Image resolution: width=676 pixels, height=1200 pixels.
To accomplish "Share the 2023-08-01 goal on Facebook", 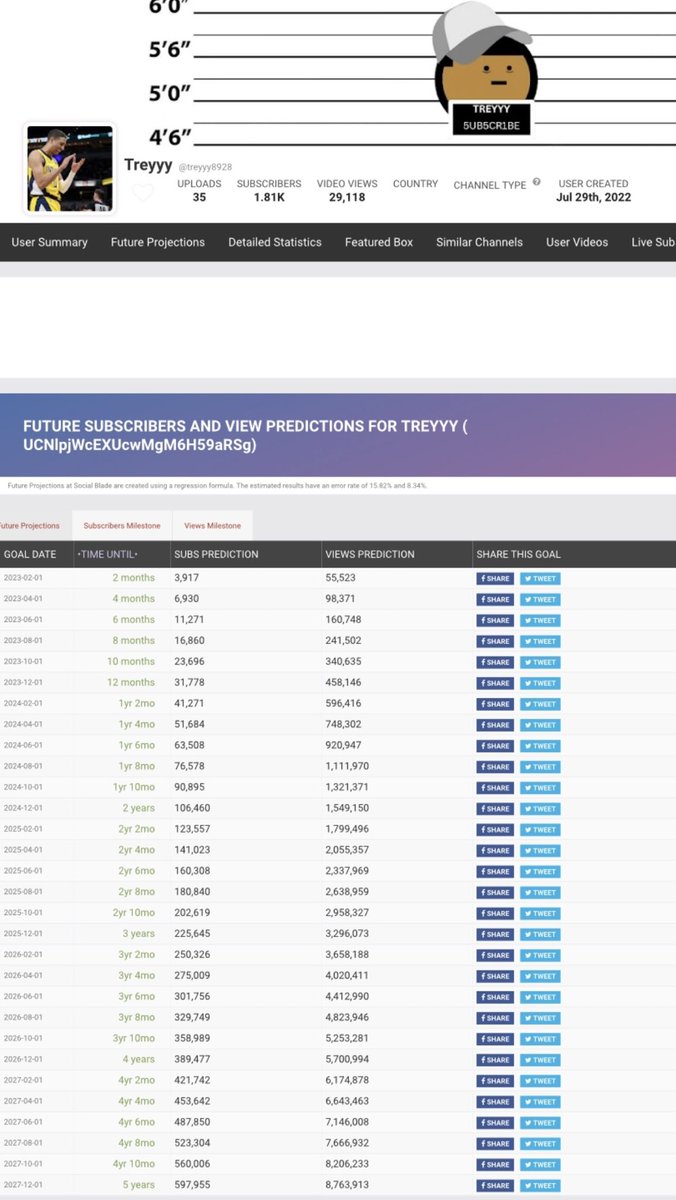I will tap(495, 641).
